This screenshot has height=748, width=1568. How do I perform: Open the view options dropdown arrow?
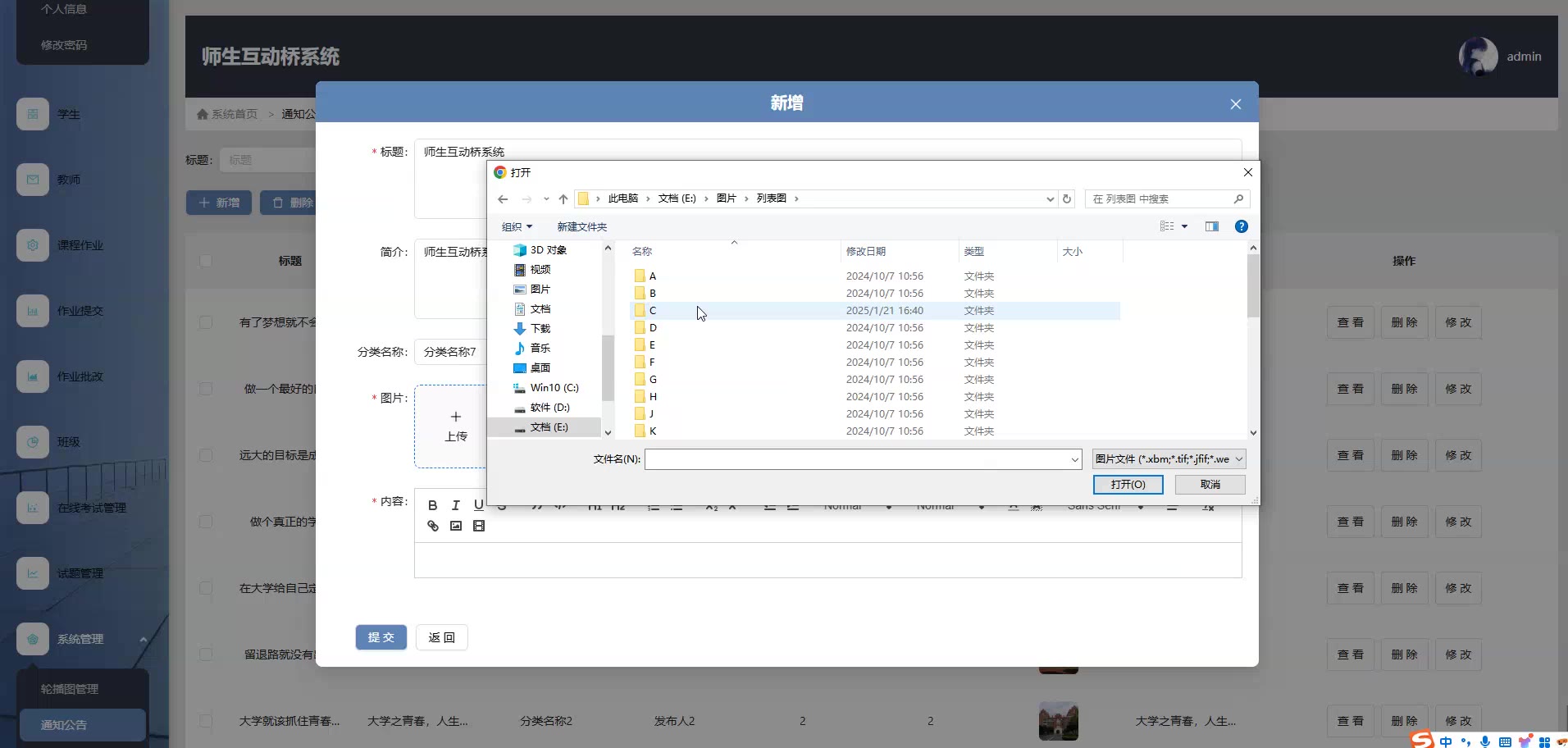pos(1184,226)
